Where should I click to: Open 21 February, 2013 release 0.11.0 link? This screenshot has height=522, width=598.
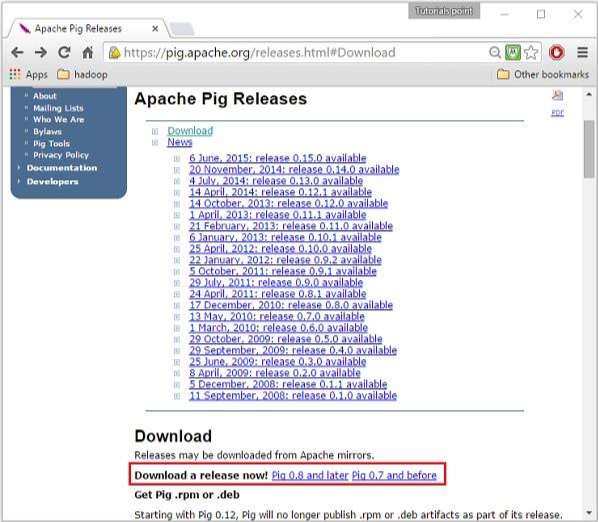click(x=291, y=226)
